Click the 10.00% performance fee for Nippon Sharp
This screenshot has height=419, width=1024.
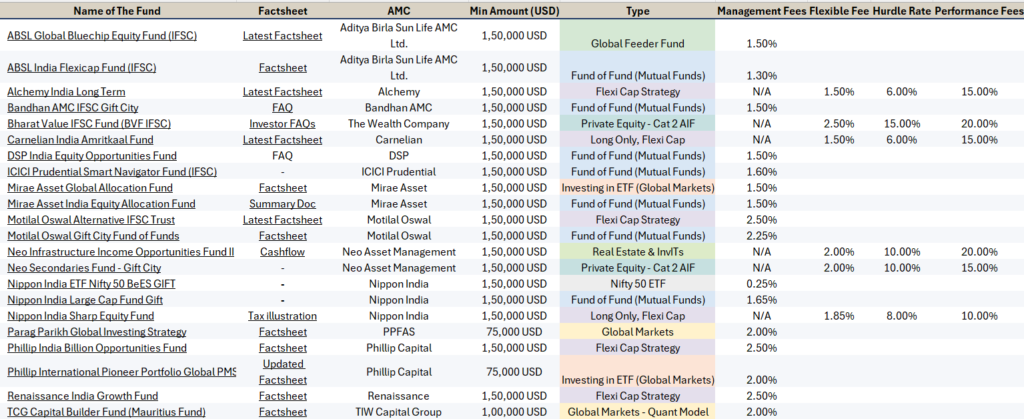pyautogui.click(x=979, y=316)
